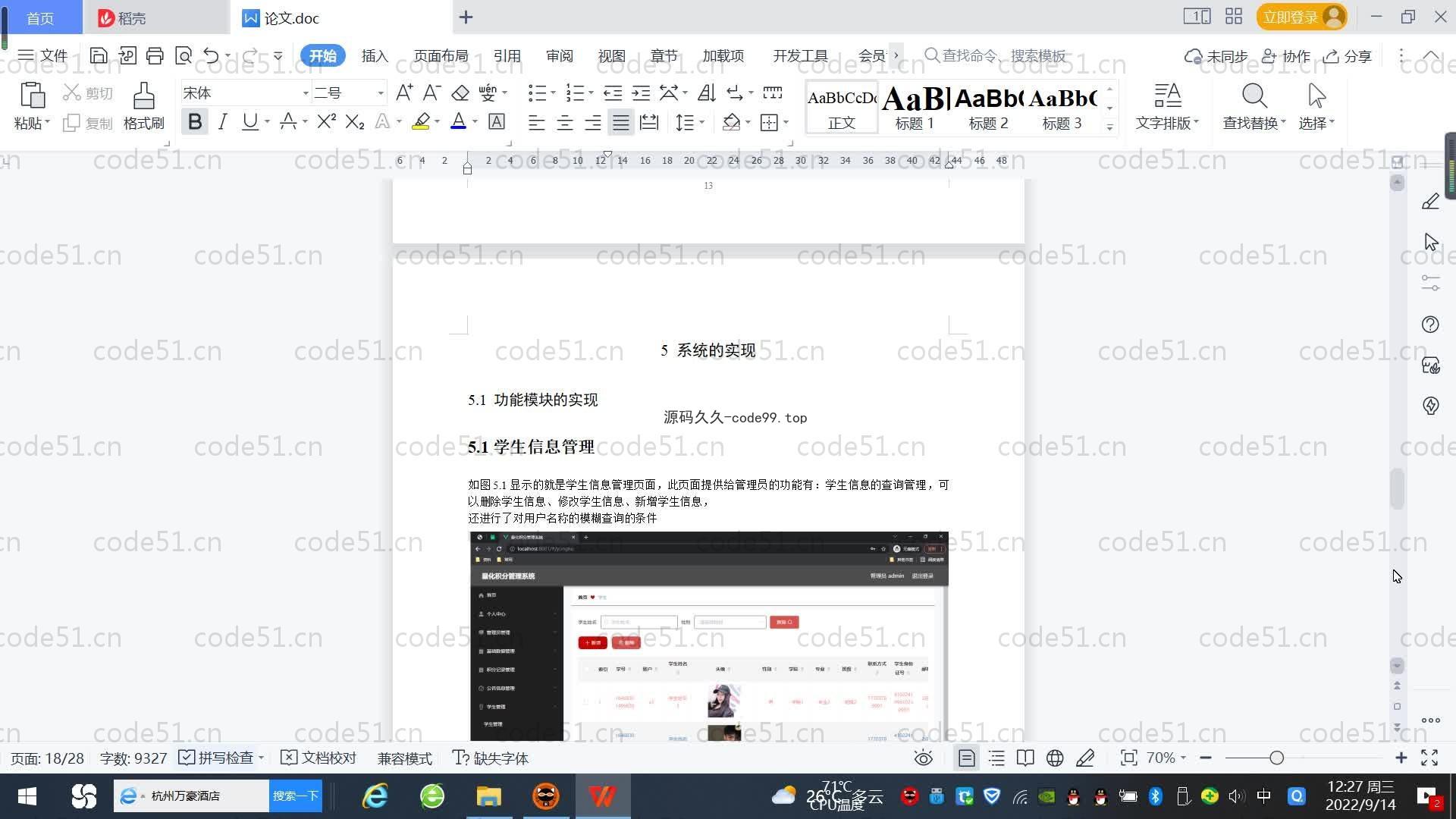This screenshot has height=819, width=1456.
Task: Open bullet list dropdown arrow
Action: point(553,93)
